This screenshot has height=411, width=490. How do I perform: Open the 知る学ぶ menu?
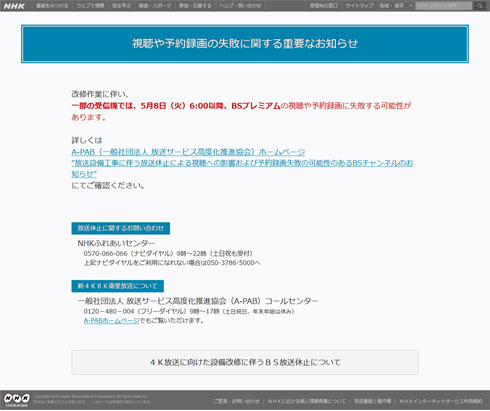[121, 6]
